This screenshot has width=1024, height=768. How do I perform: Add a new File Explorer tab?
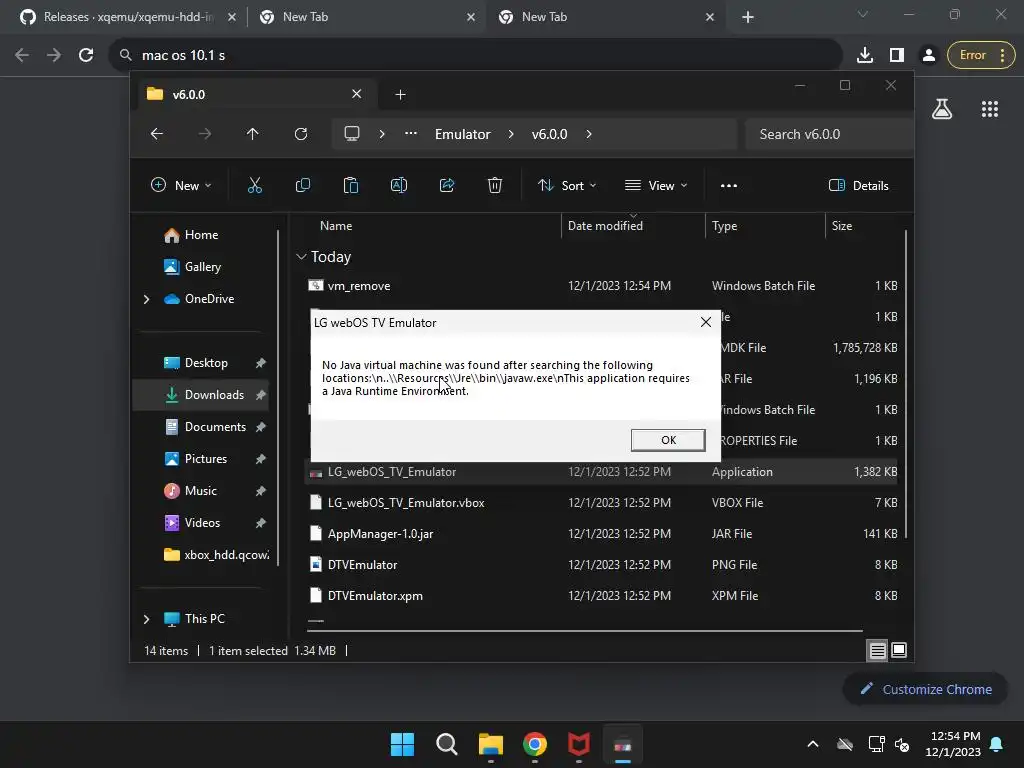coord(400,95)
